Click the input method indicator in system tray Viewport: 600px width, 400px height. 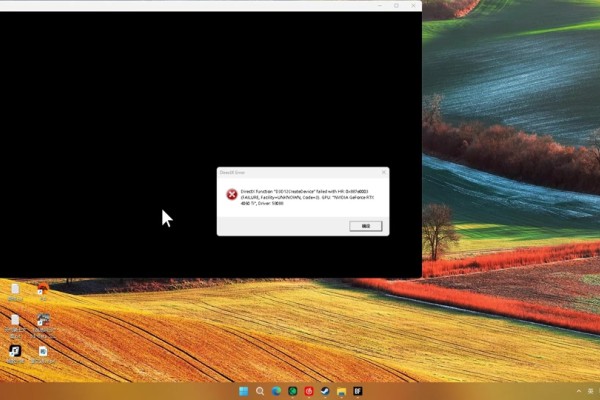[x=590, y=391]
